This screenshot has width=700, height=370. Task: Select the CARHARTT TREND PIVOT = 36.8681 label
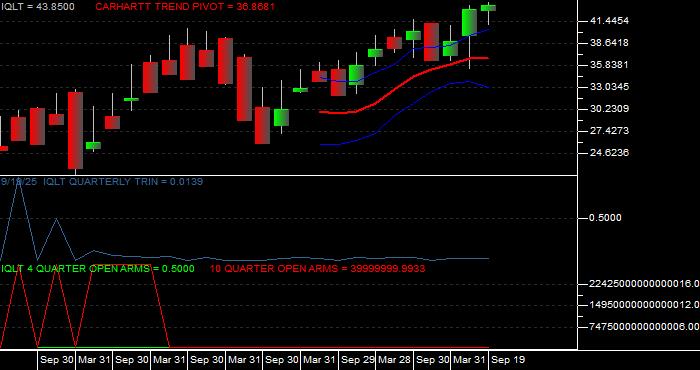click(x=185, y=7)
